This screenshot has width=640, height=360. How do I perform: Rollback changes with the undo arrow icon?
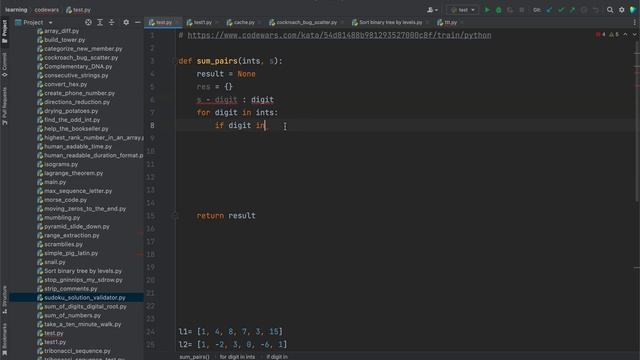click(x=596, y=10)
